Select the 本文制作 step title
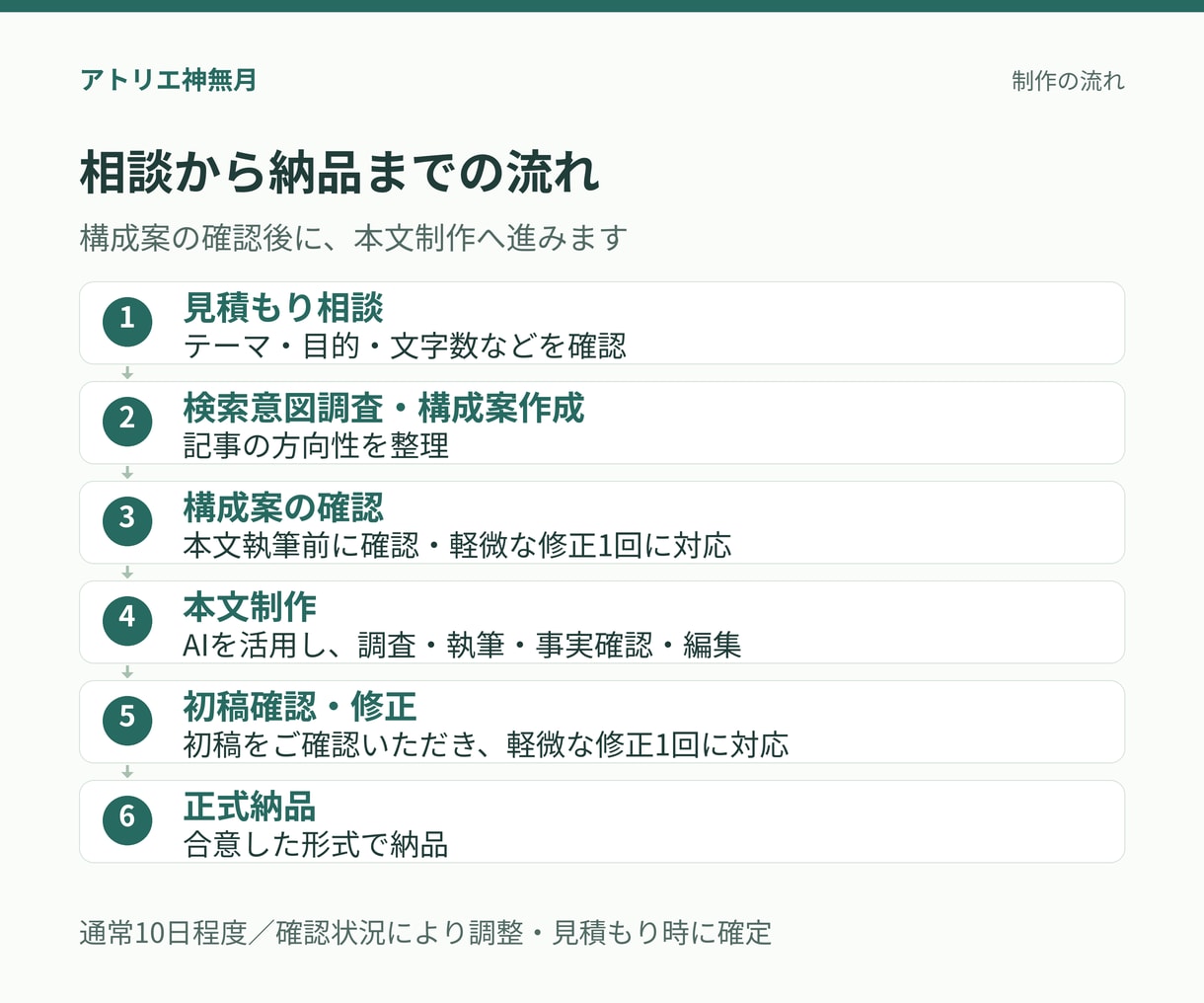The height and width of the screenshot is (1003, 1204). pos(250,607)
